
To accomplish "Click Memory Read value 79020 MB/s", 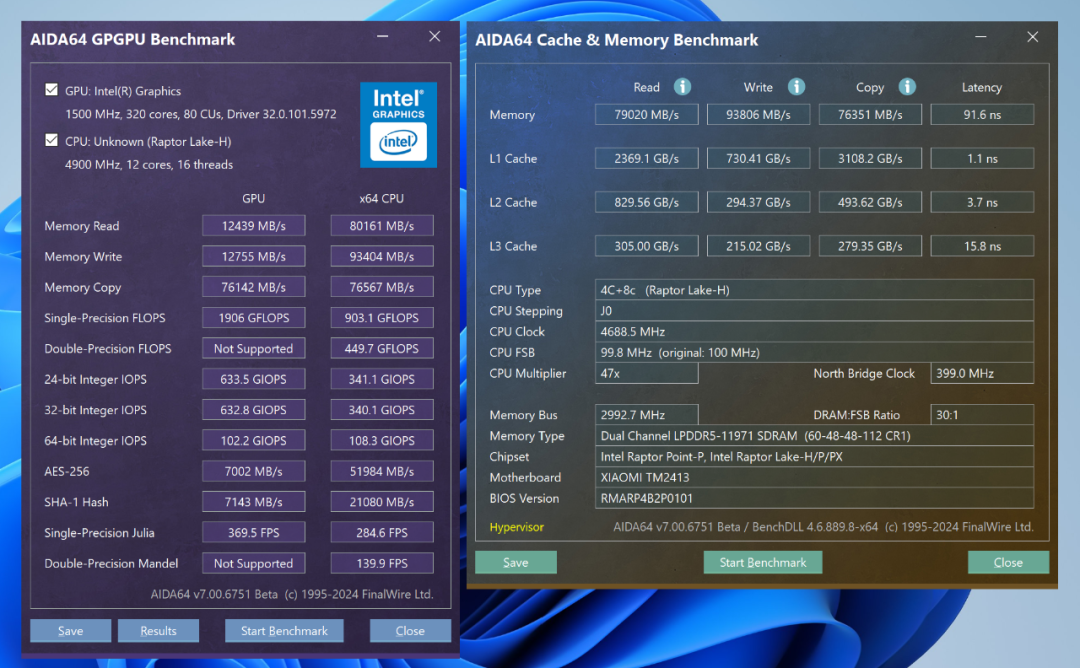I will 647,114.
